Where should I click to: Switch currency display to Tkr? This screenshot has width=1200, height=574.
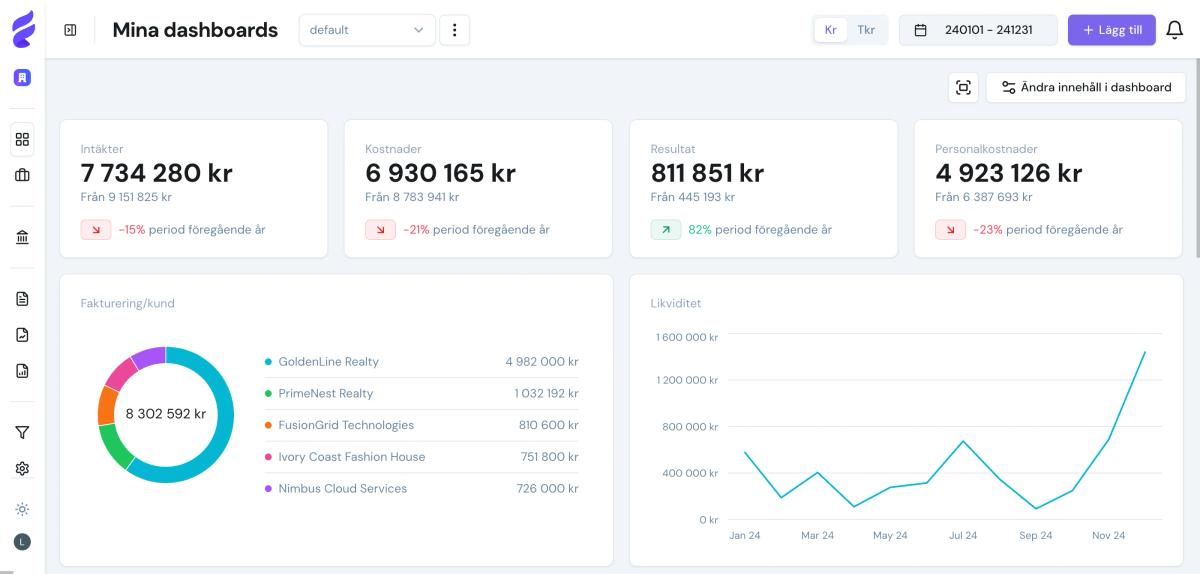866,30
